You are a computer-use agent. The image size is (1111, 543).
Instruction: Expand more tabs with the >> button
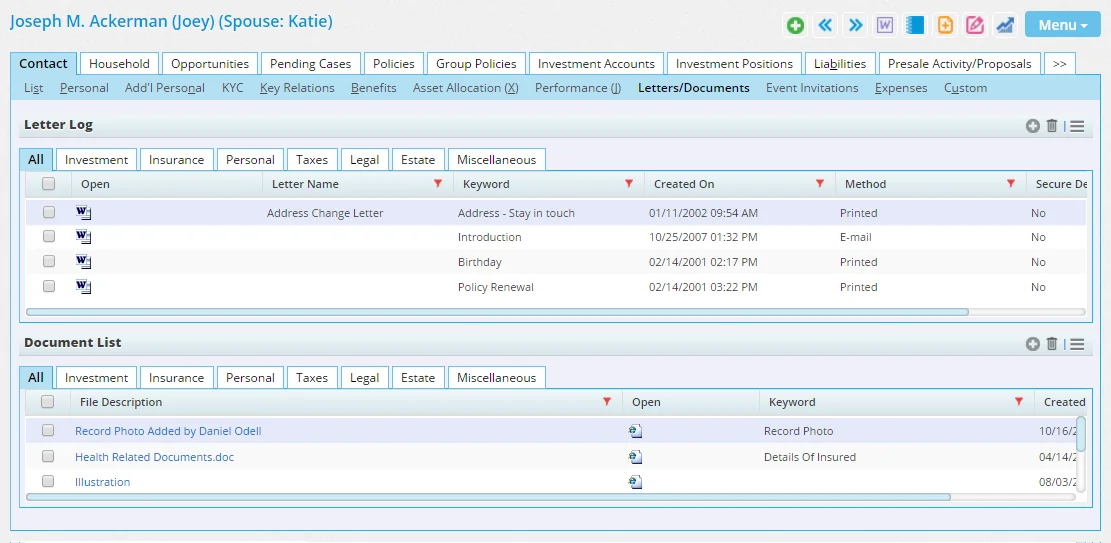1059,64
